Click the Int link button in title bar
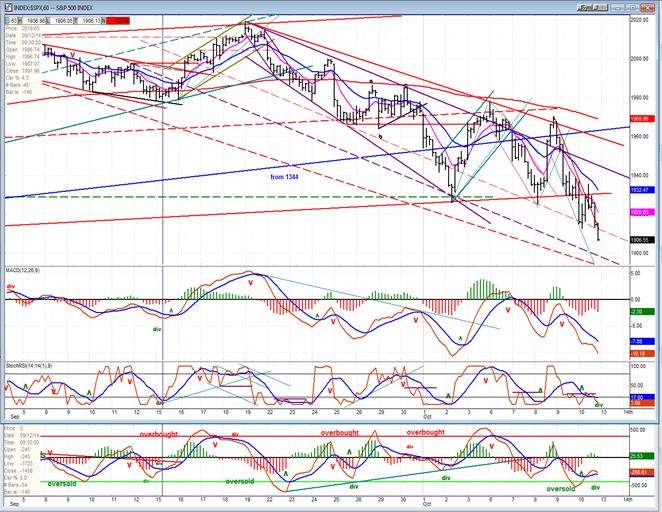Image resolution: width=662 pixels, height=512 pixels. (x=600, y=8)
